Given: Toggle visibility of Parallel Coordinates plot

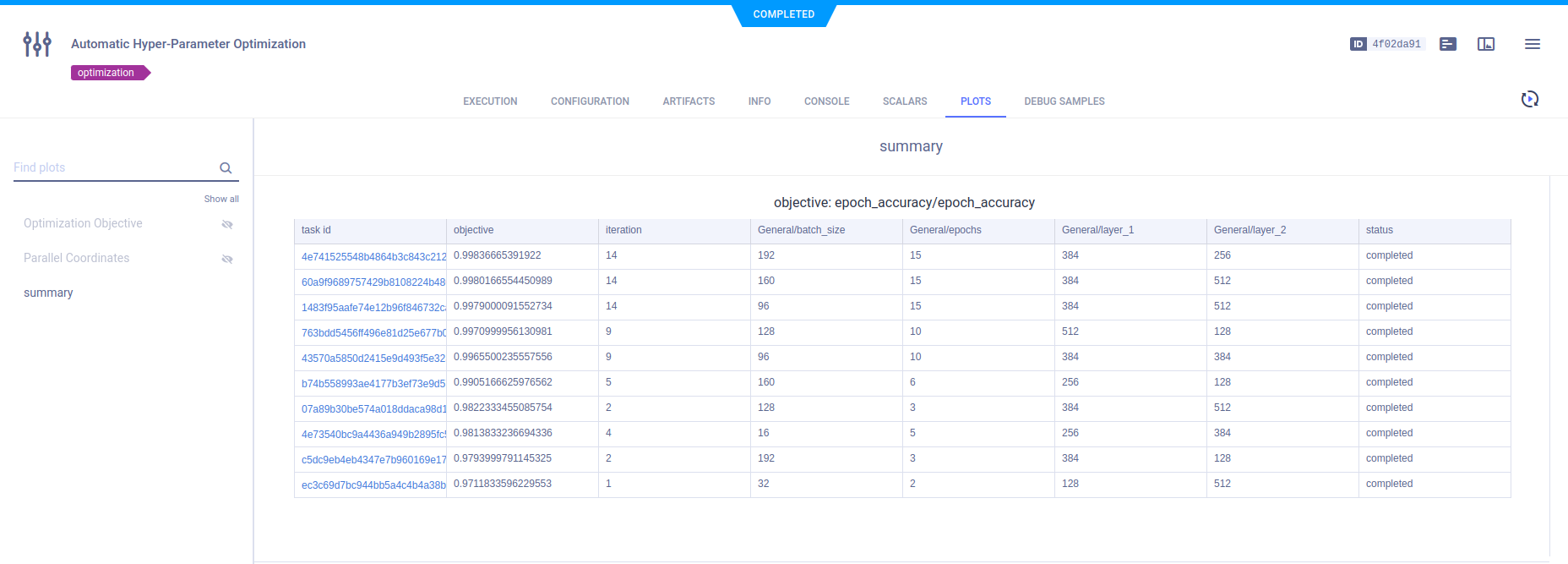Looking at the screenshot, I should [x=226, y=259].
